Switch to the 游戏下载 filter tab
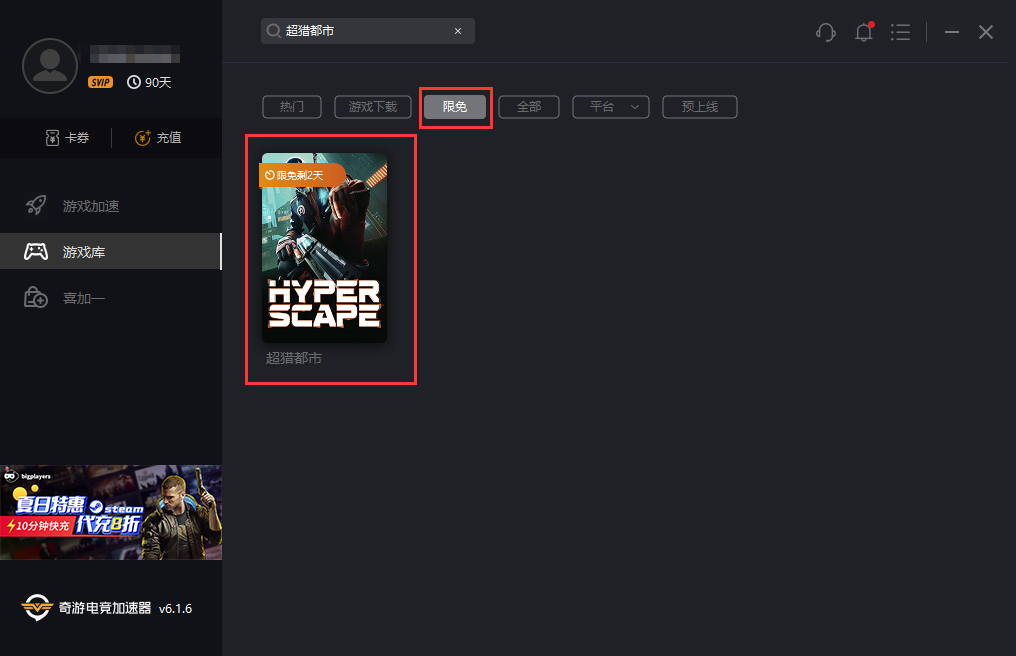 [x=373, y=107]
